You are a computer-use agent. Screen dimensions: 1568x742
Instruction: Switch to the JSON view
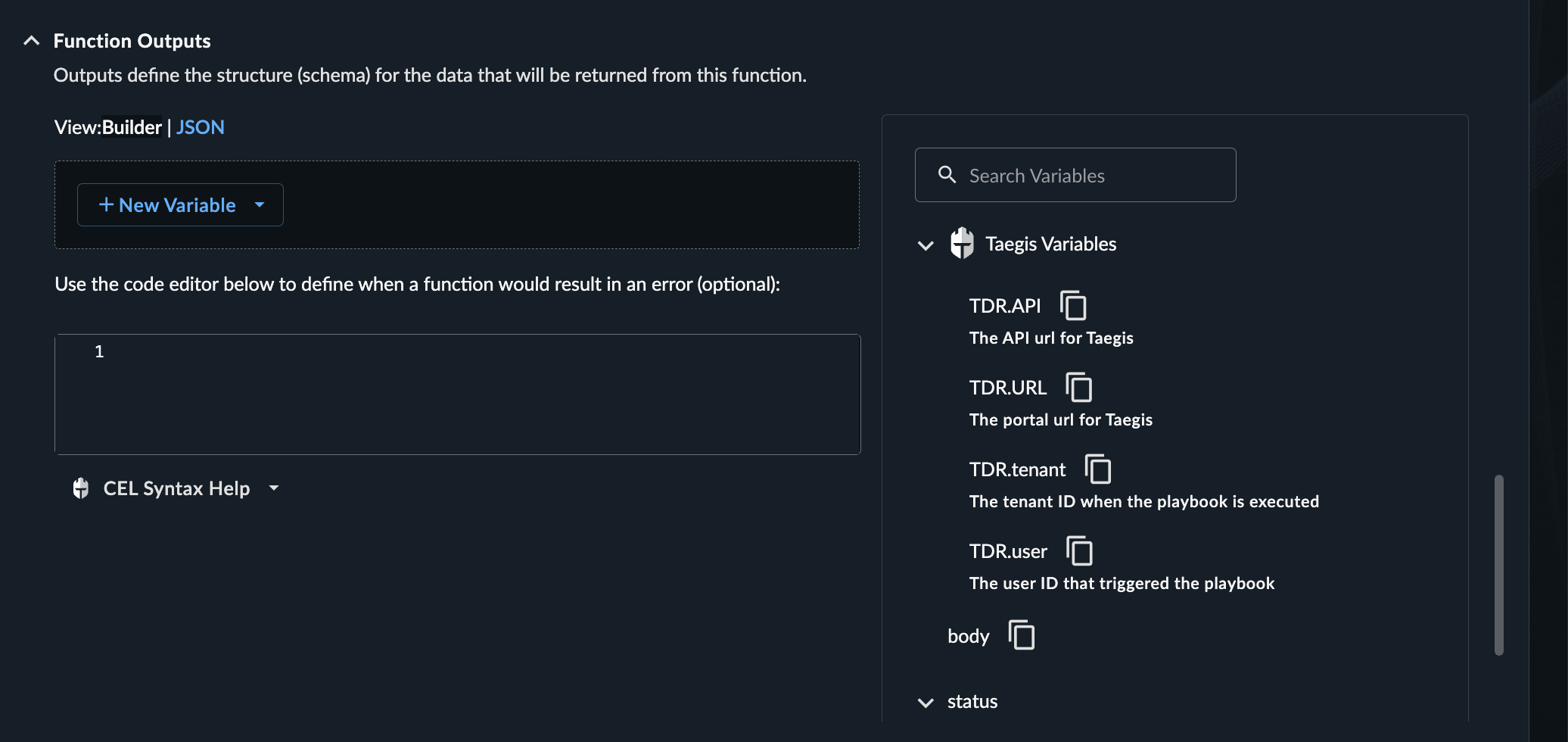click(201, 127)
